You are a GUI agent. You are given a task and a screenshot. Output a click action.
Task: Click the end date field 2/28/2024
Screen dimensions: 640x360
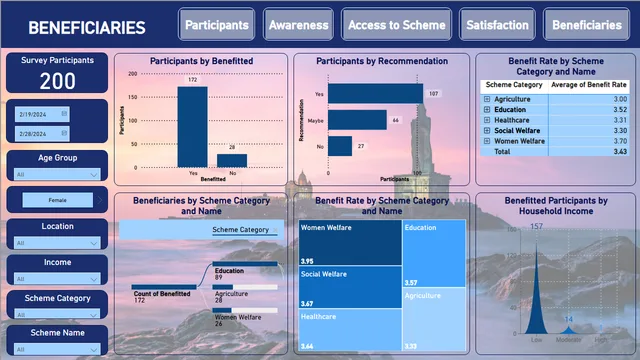tap(42, 133)
